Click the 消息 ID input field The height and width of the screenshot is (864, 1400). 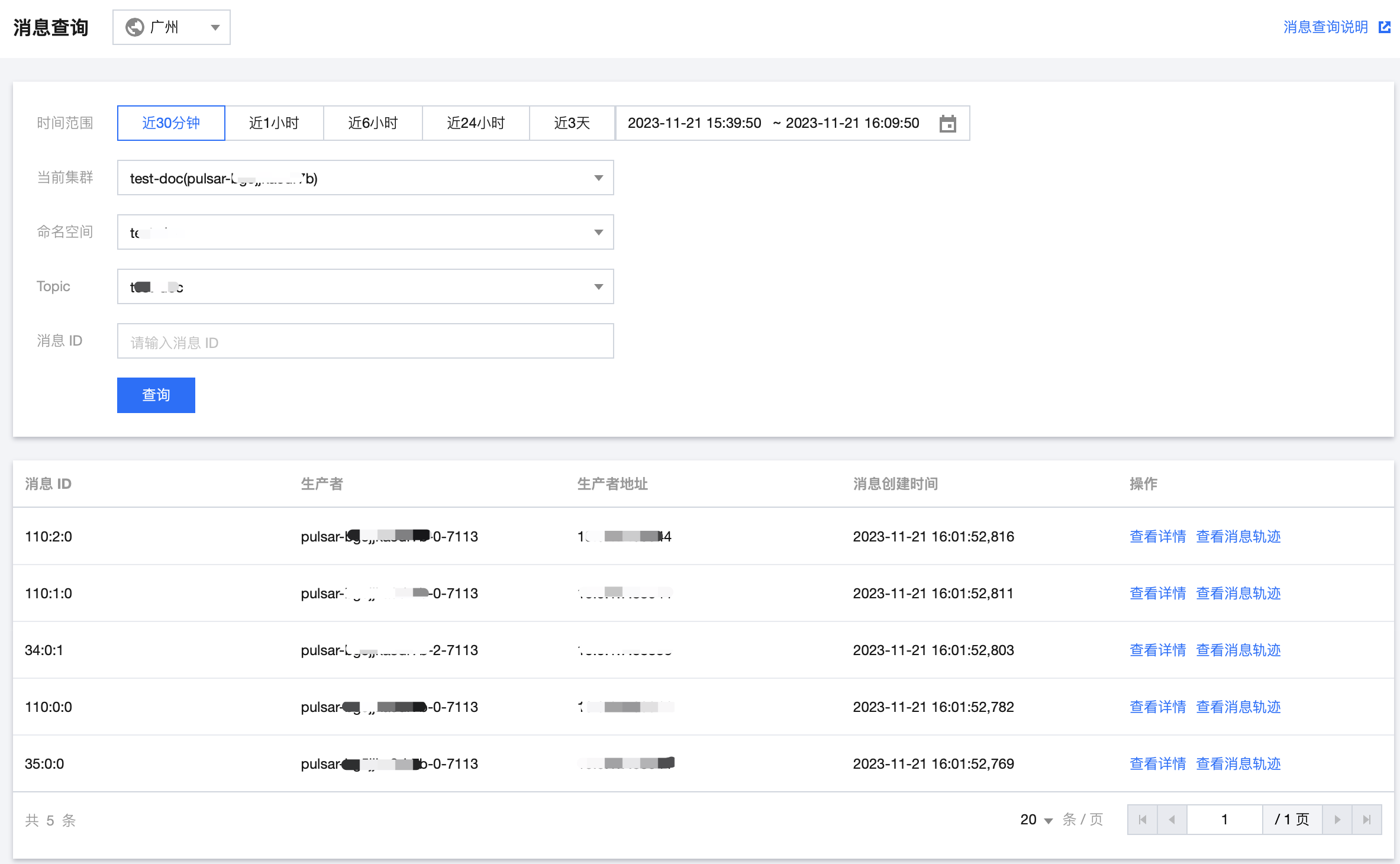(x=365, y=341)
